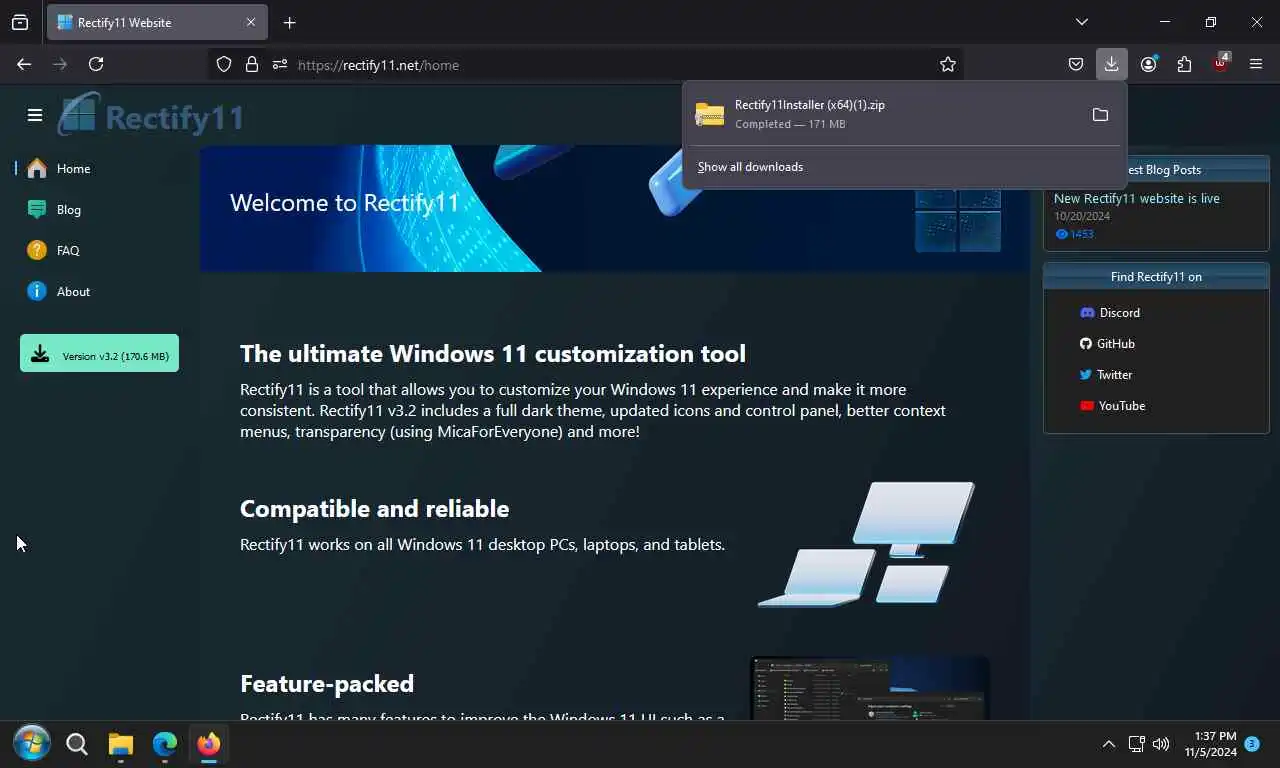Close the Rectify11 Website tab
This screenshot has width=1280, height=768.
pos(251,22)
